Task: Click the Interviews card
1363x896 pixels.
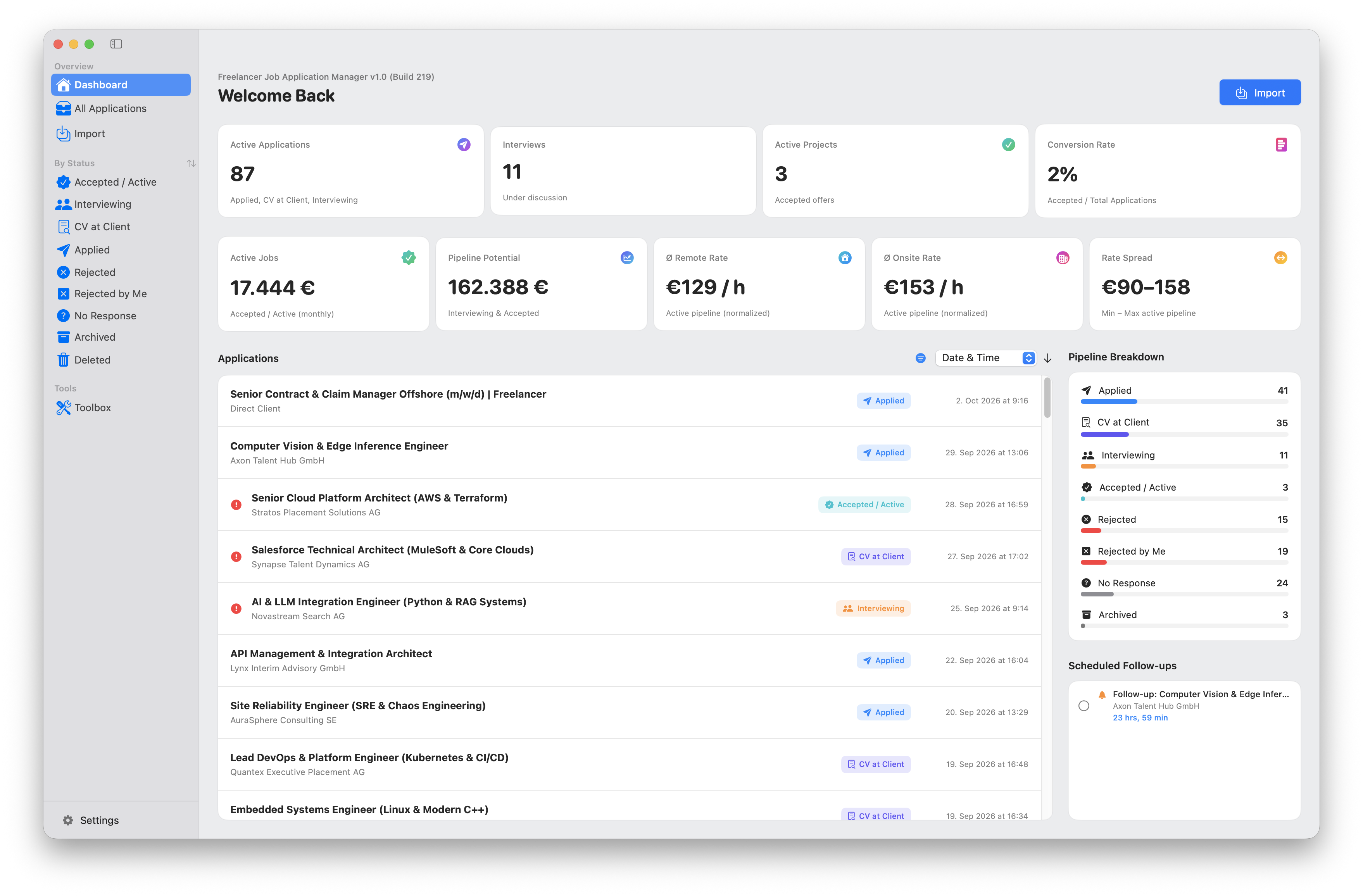Action: click(x=623, y=171)
